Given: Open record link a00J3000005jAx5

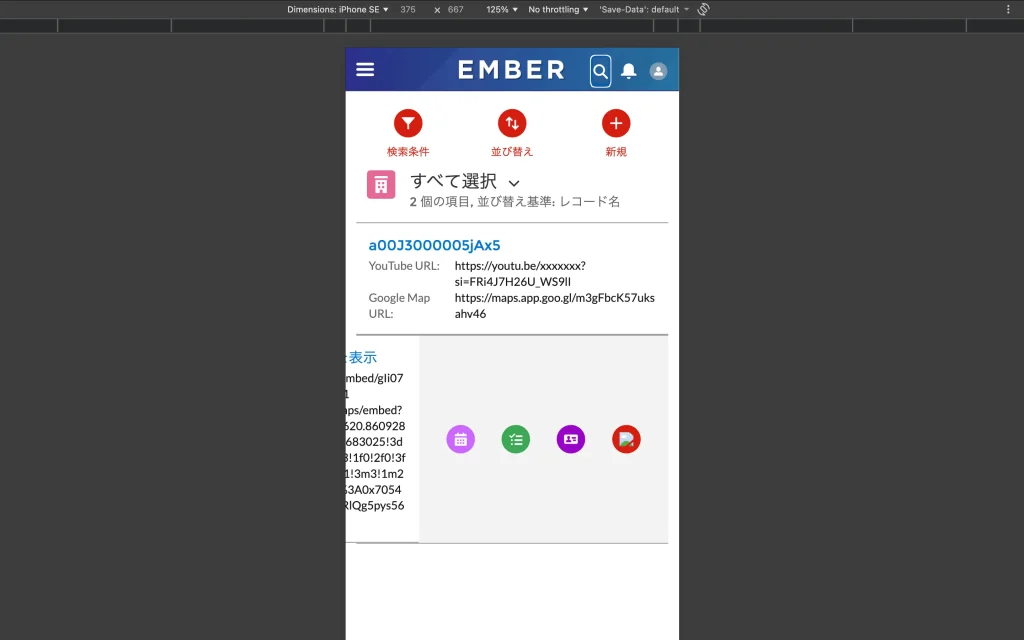Looking at the screenshot, I should [434, 245].
